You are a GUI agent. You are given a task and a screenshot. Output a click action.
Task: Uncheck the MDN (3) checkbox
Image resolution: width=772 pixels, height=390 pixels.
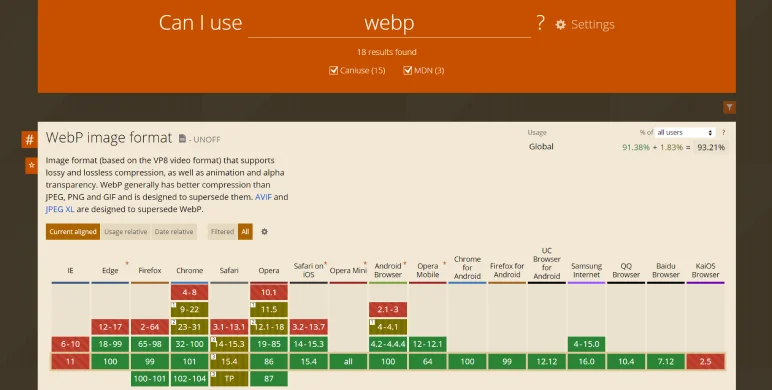coord(407,70)
